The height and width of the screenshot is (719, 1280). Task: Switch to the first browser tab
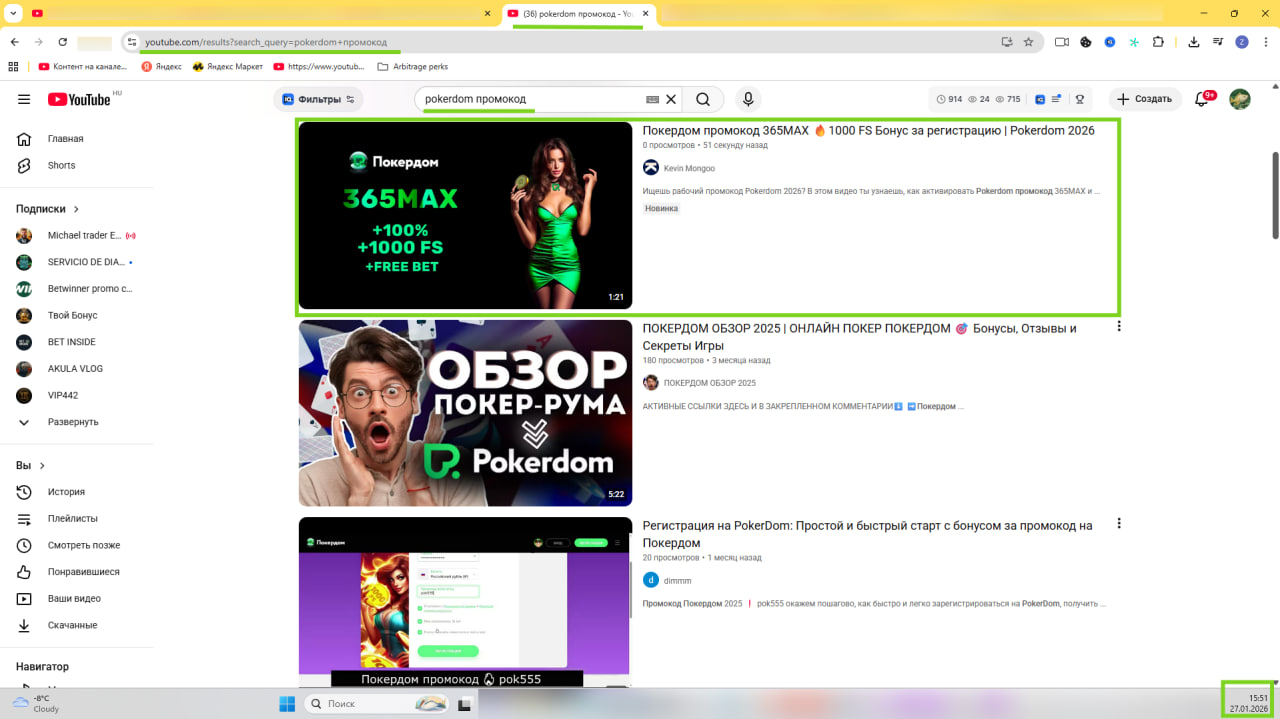point(262,13)
